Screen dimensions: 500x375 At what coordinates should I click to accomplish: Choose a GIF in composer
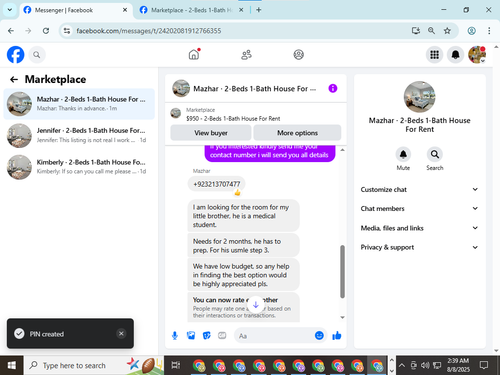[x=222, y=336]
